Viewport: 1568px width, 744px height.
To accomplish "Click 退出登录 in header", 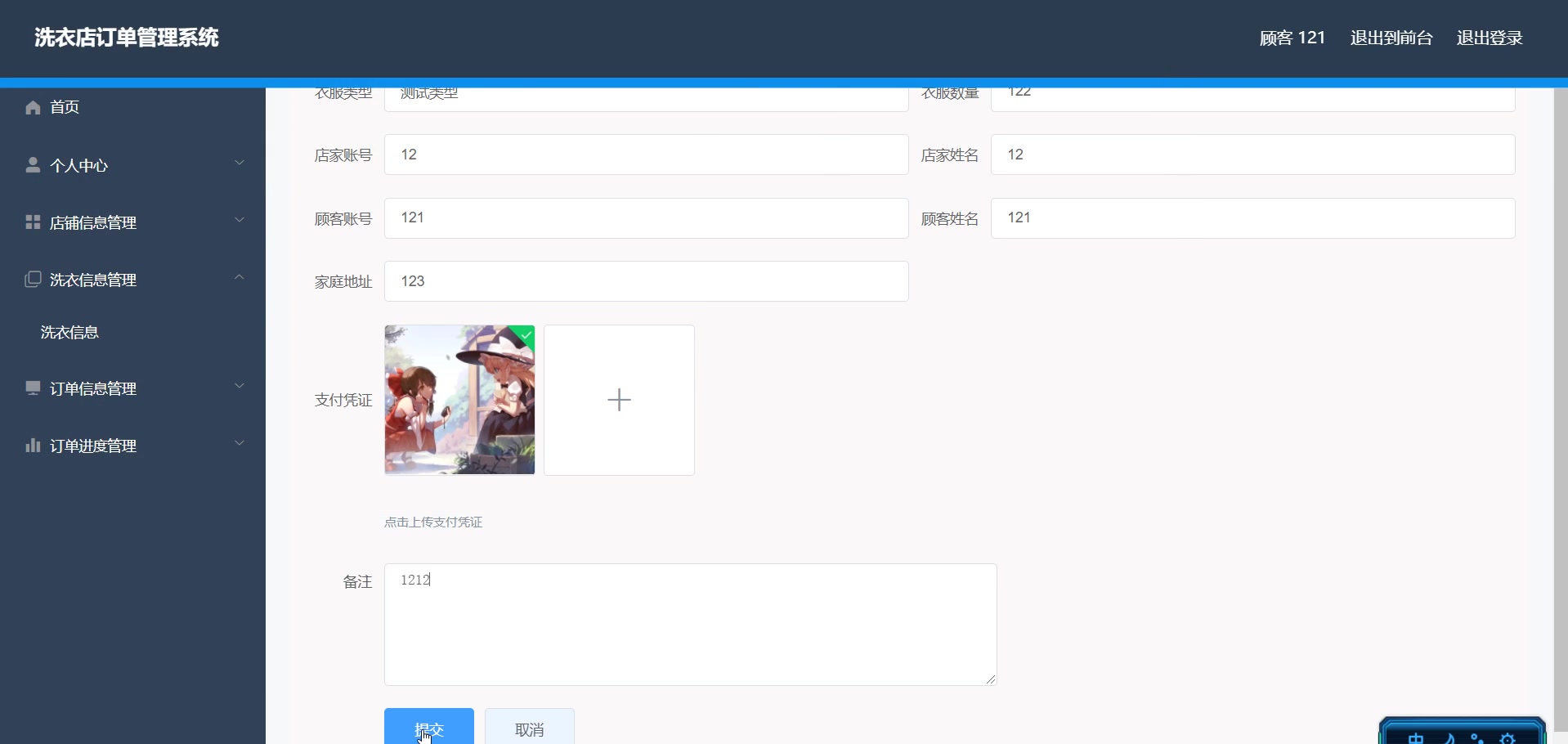I will pyautogui.click(x=1490, y=38).
